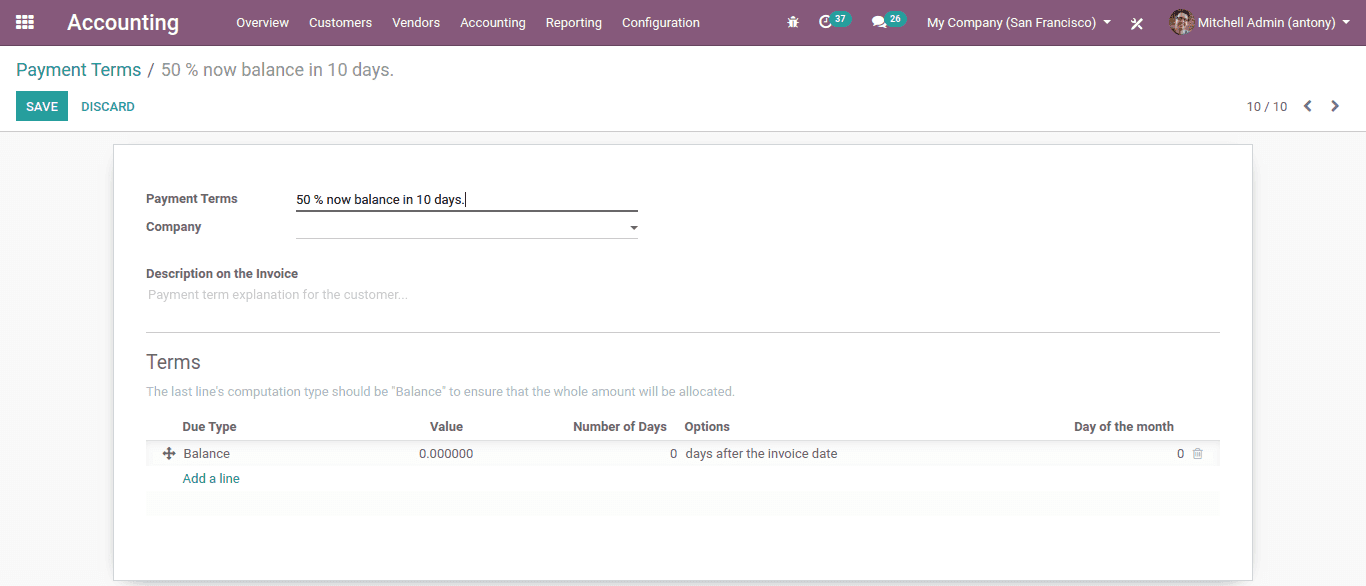Click the Due Type column header
The image size is (1366, 586).
(x=210, y=427)
